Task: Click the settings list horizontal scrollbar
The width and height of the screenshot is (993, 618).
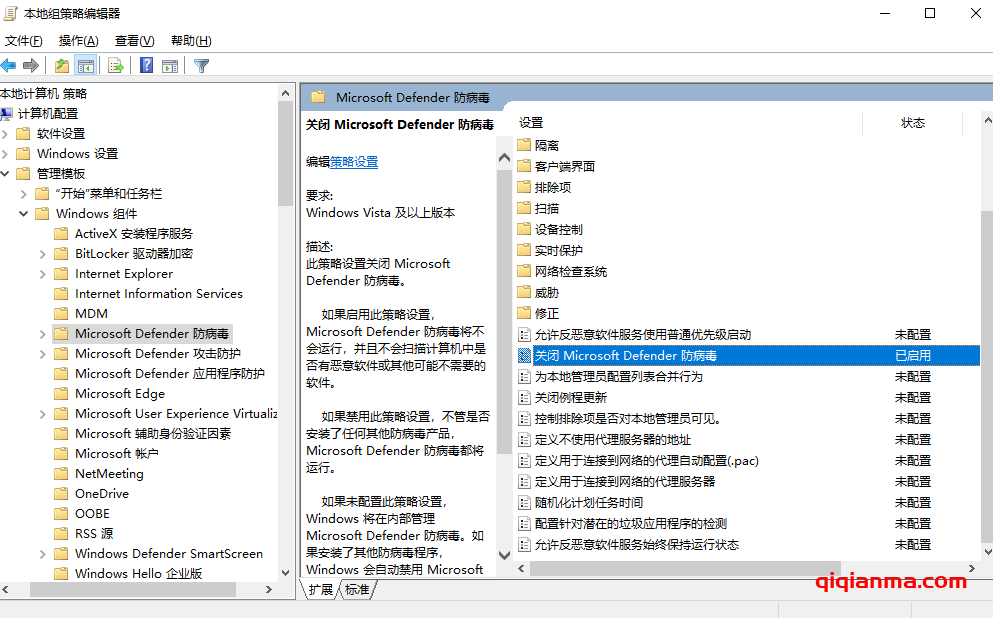Action: point(700,568)
